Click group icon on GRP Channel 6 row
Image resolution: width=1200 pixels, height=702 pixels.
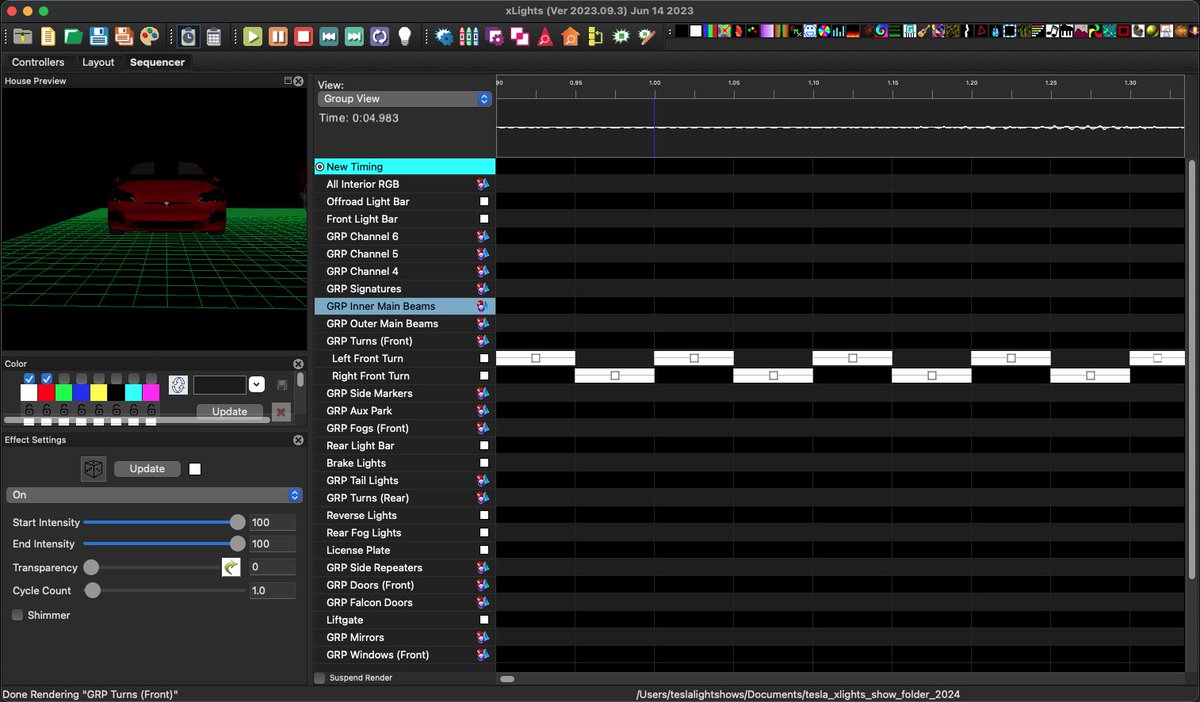483,237
